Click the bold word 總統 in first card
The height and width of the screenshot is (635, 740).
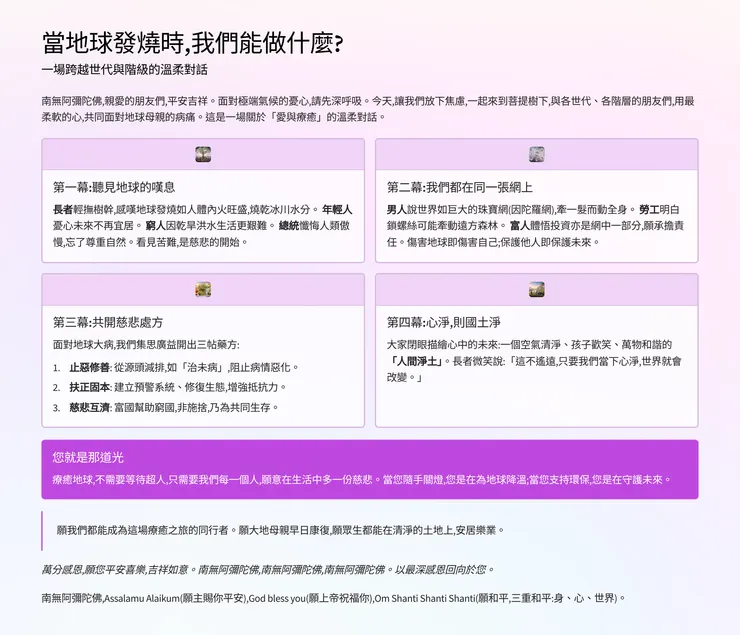pyautogui.click(x=289, y=226)
